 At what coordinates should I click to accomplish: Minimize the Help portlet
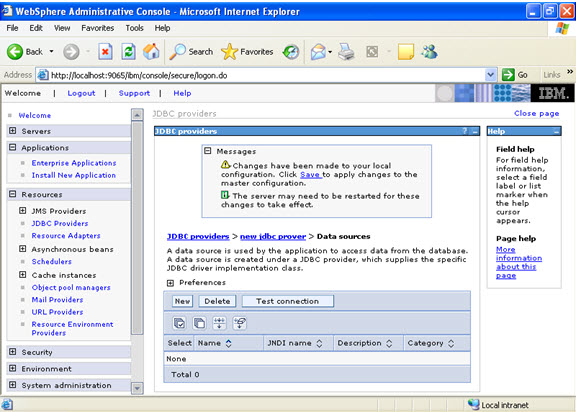point(556,131)
